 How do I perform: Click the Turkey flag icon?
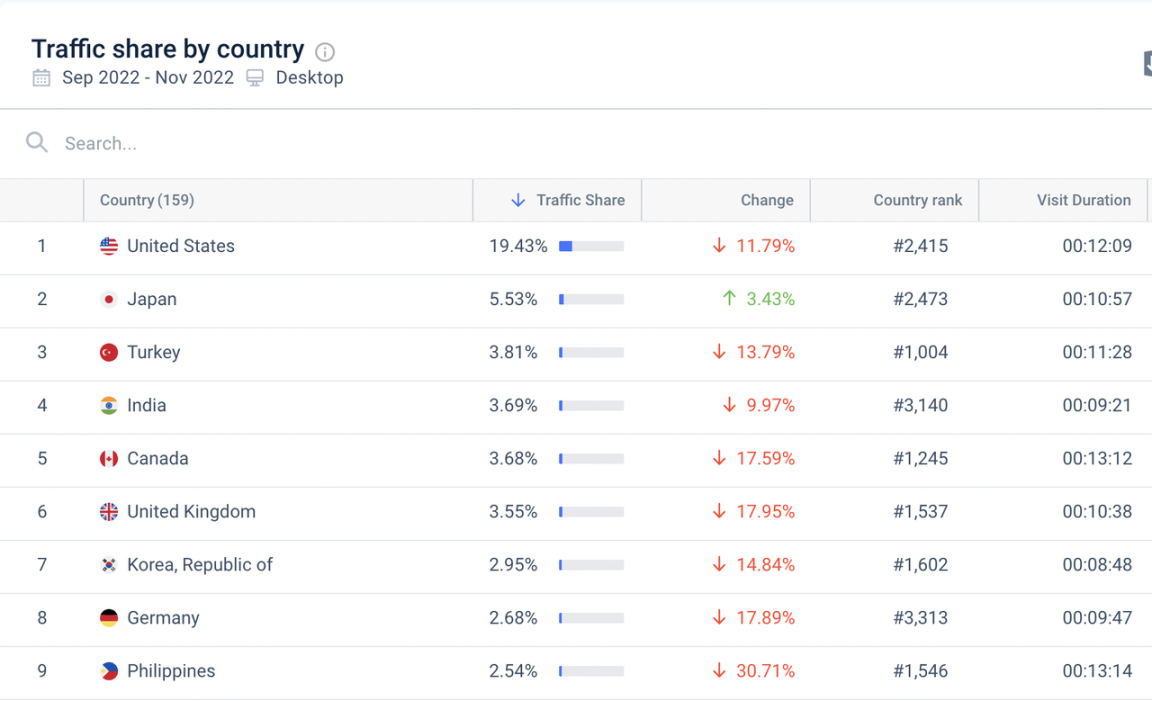click(109, 352)
